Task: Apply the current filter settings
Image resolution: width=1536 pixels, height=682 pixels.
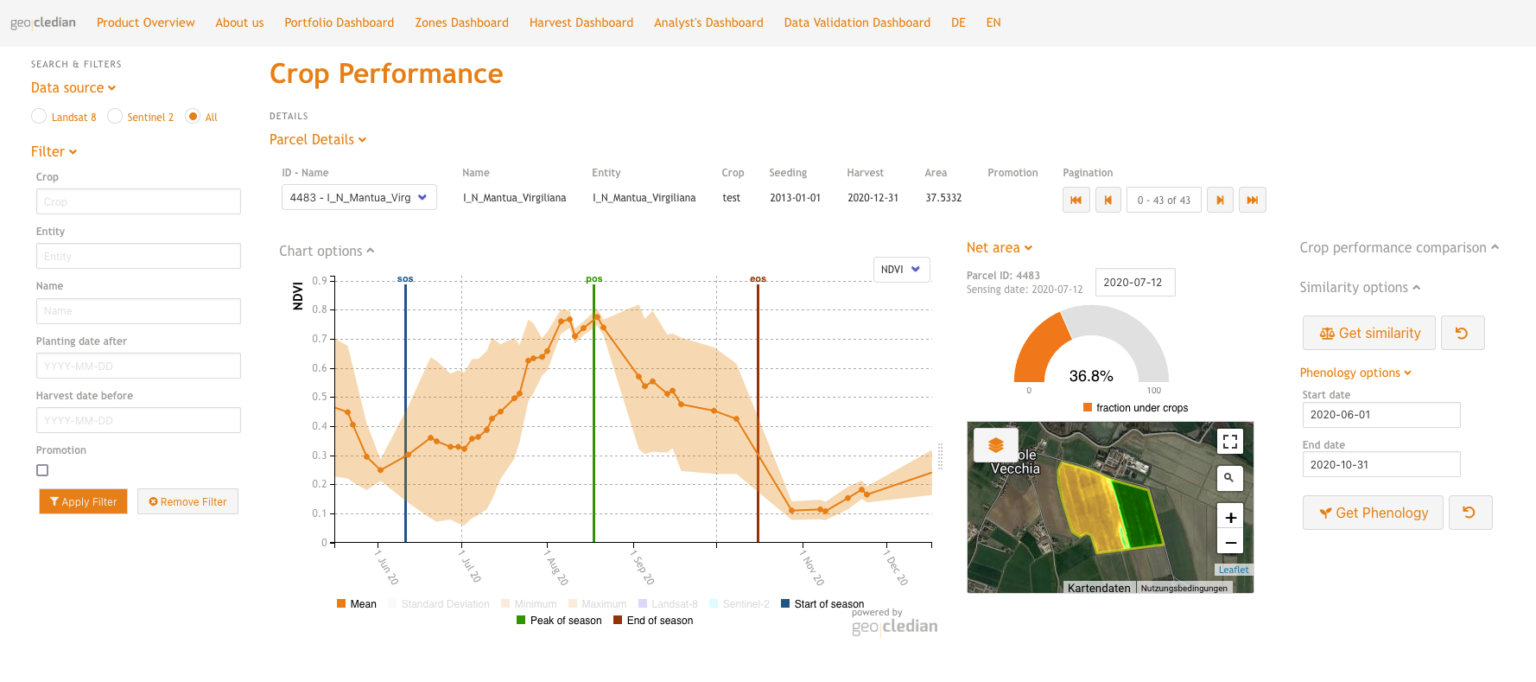Action: point(82,501)
